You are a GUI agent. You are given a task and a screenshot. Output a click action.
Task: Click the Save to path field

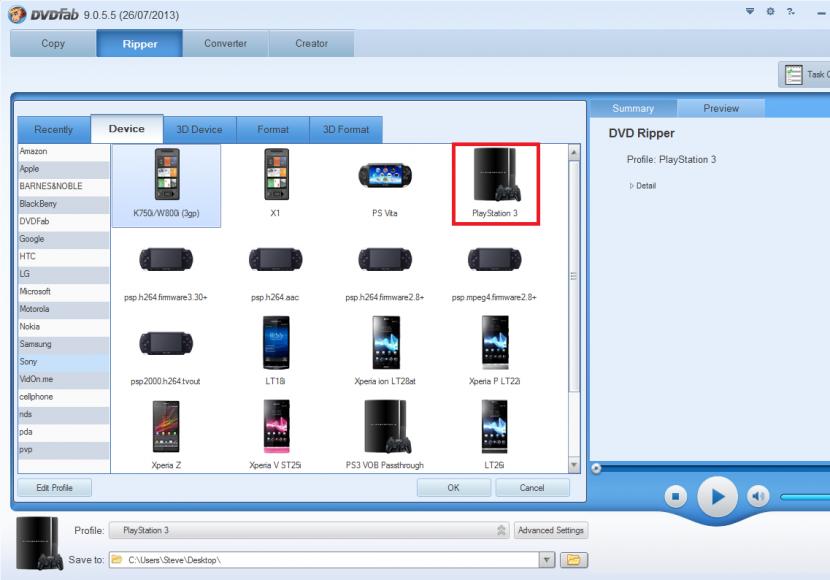pos(324,560)
